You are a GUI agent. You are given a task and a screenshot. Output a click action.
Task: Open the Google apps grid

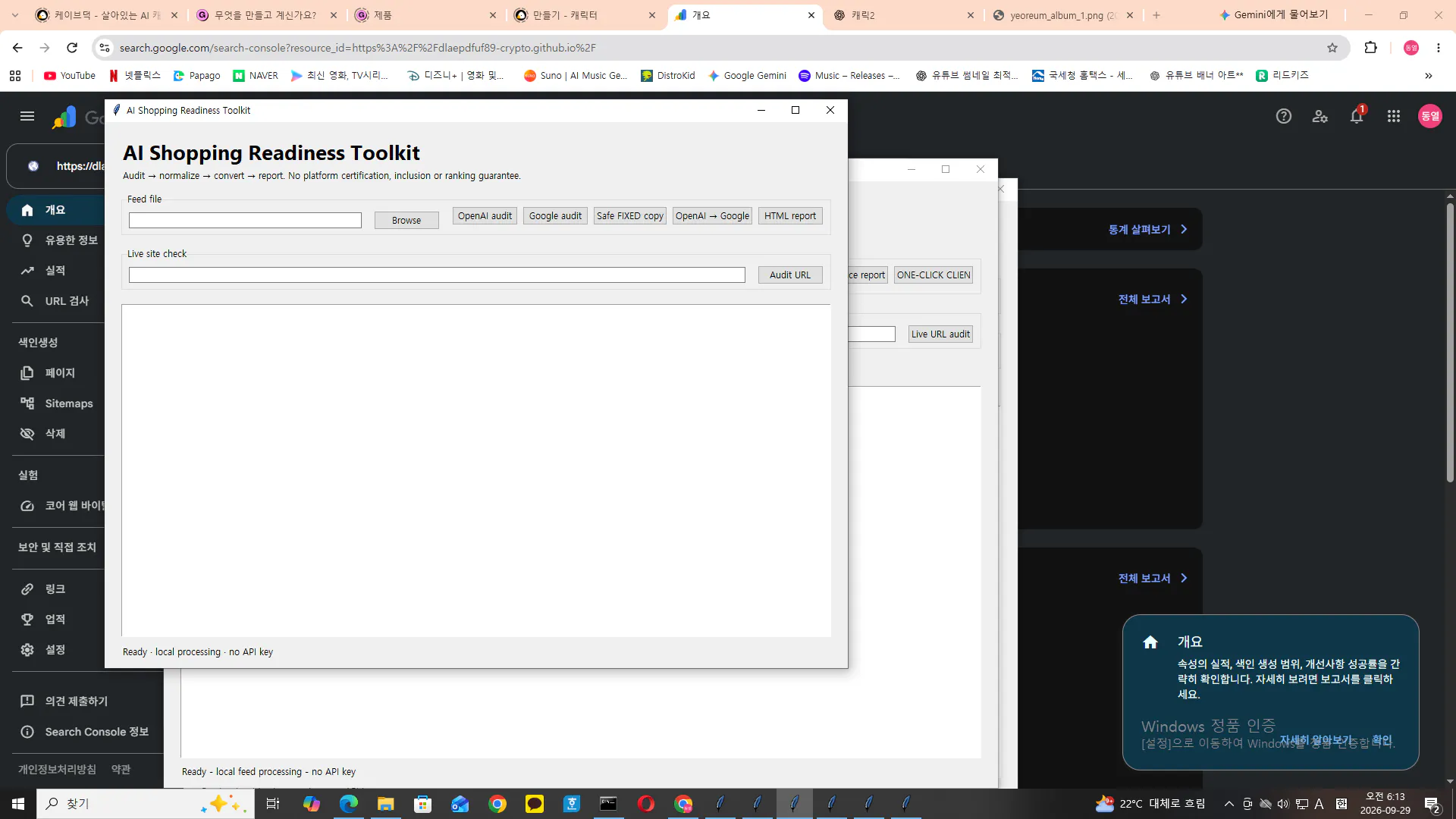coord(1394,116)
